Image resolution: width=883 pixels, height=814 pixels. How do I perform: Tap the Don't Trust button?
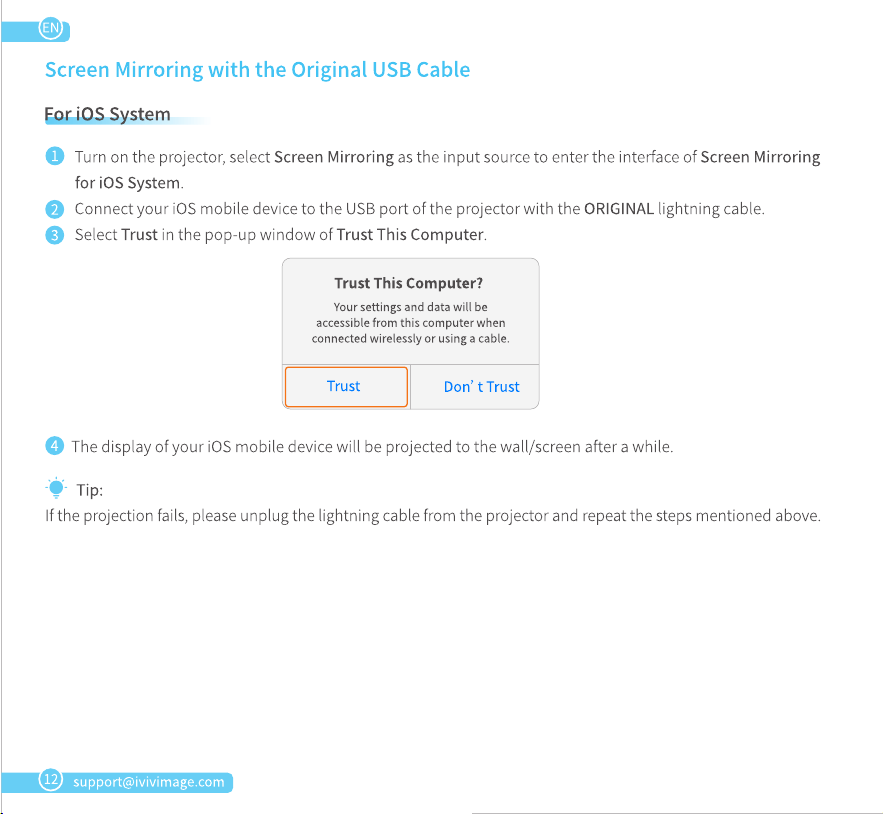pos(481,387)
